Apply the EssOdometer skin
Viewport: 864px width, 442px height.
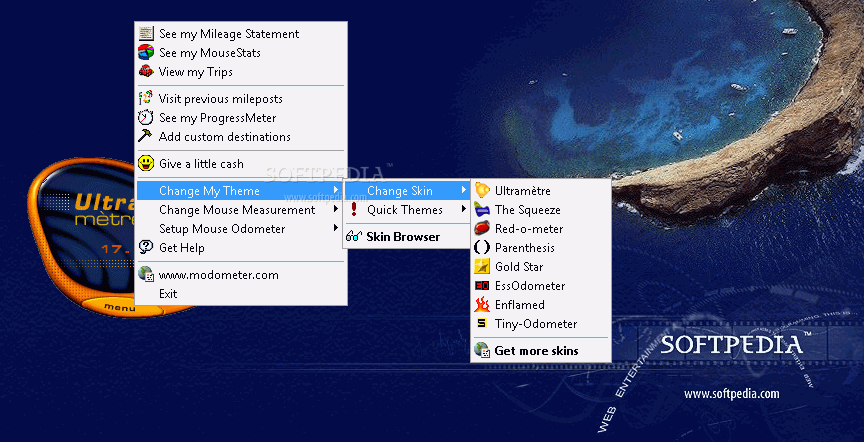tap(541, 285)
